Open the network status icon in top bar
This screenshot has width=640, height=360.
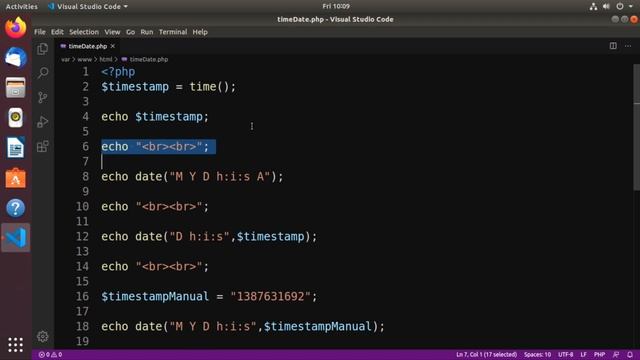pyautogui.click(x=593, y=7)
